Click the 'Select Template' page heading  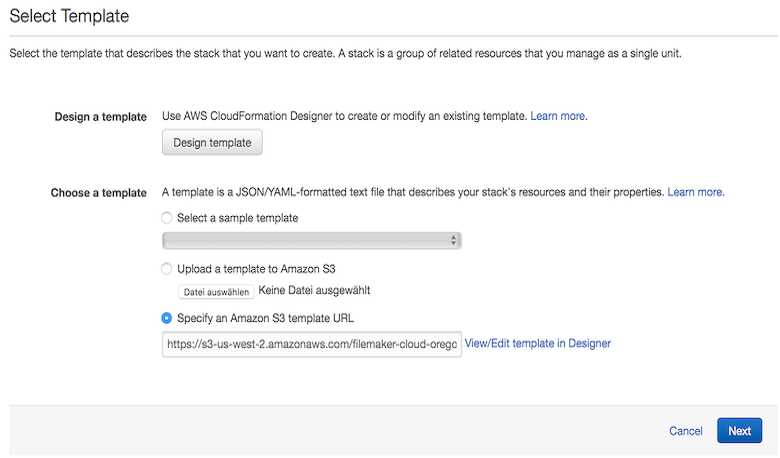(69, 16)
